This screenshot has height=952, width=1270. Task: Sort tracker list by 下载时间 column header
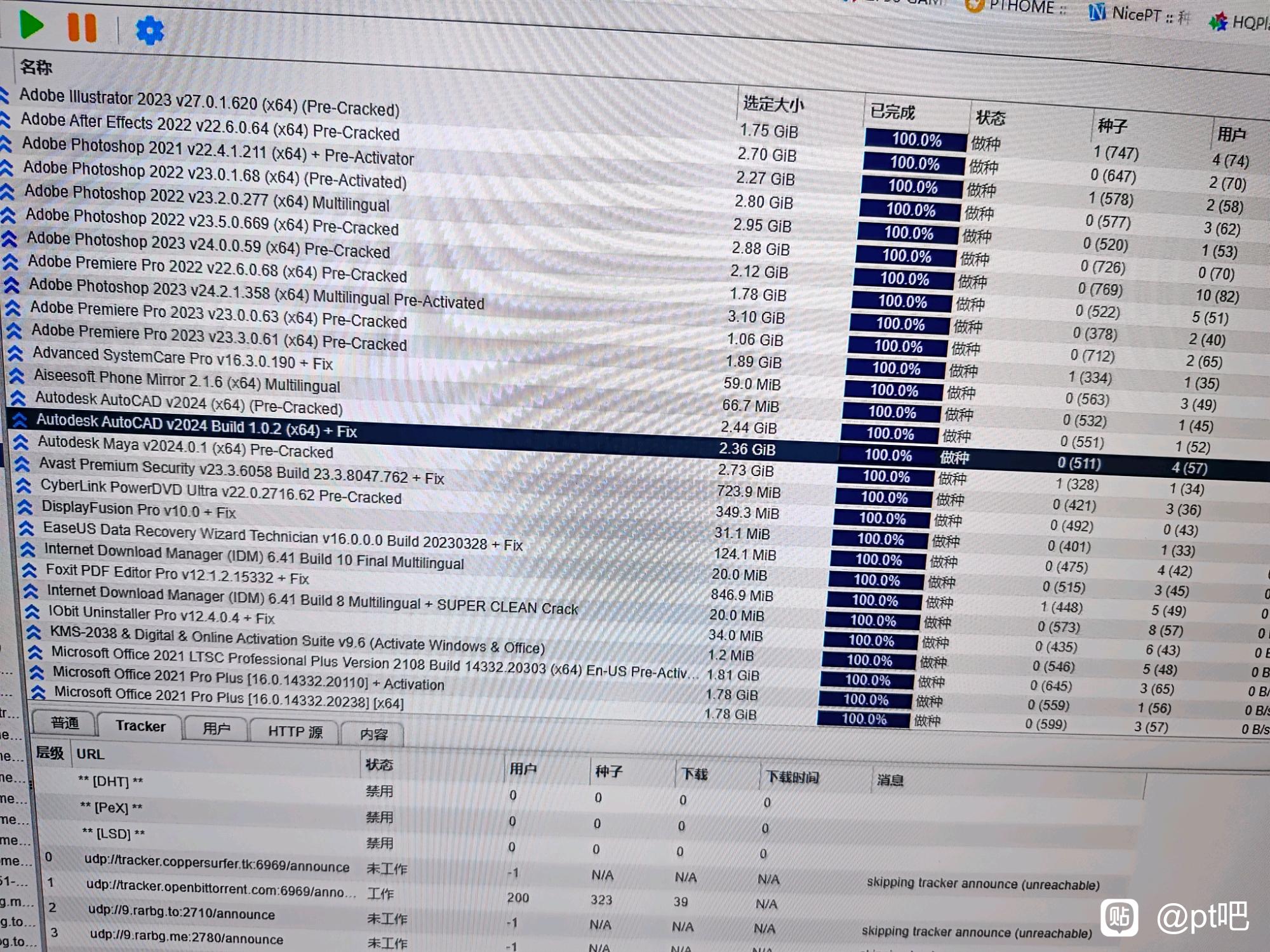(x=792, y=777)
